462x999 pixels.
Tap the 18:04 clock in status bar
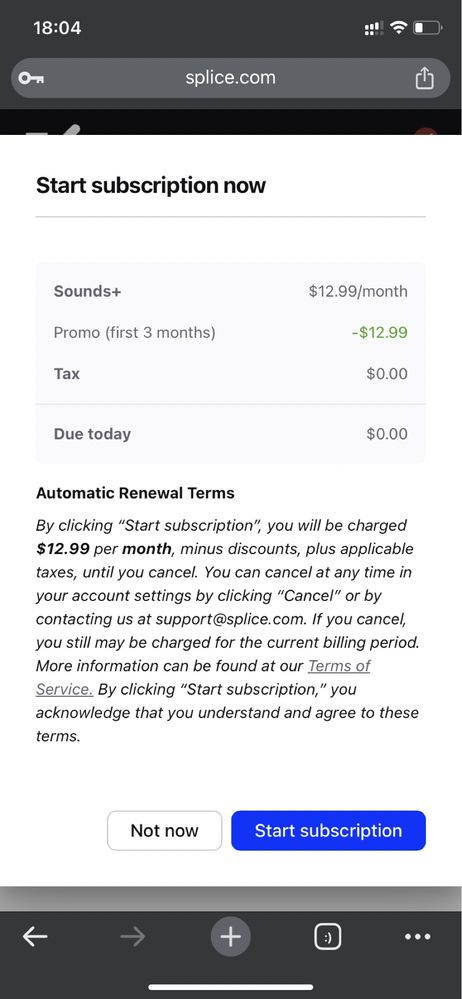point(57,28)
